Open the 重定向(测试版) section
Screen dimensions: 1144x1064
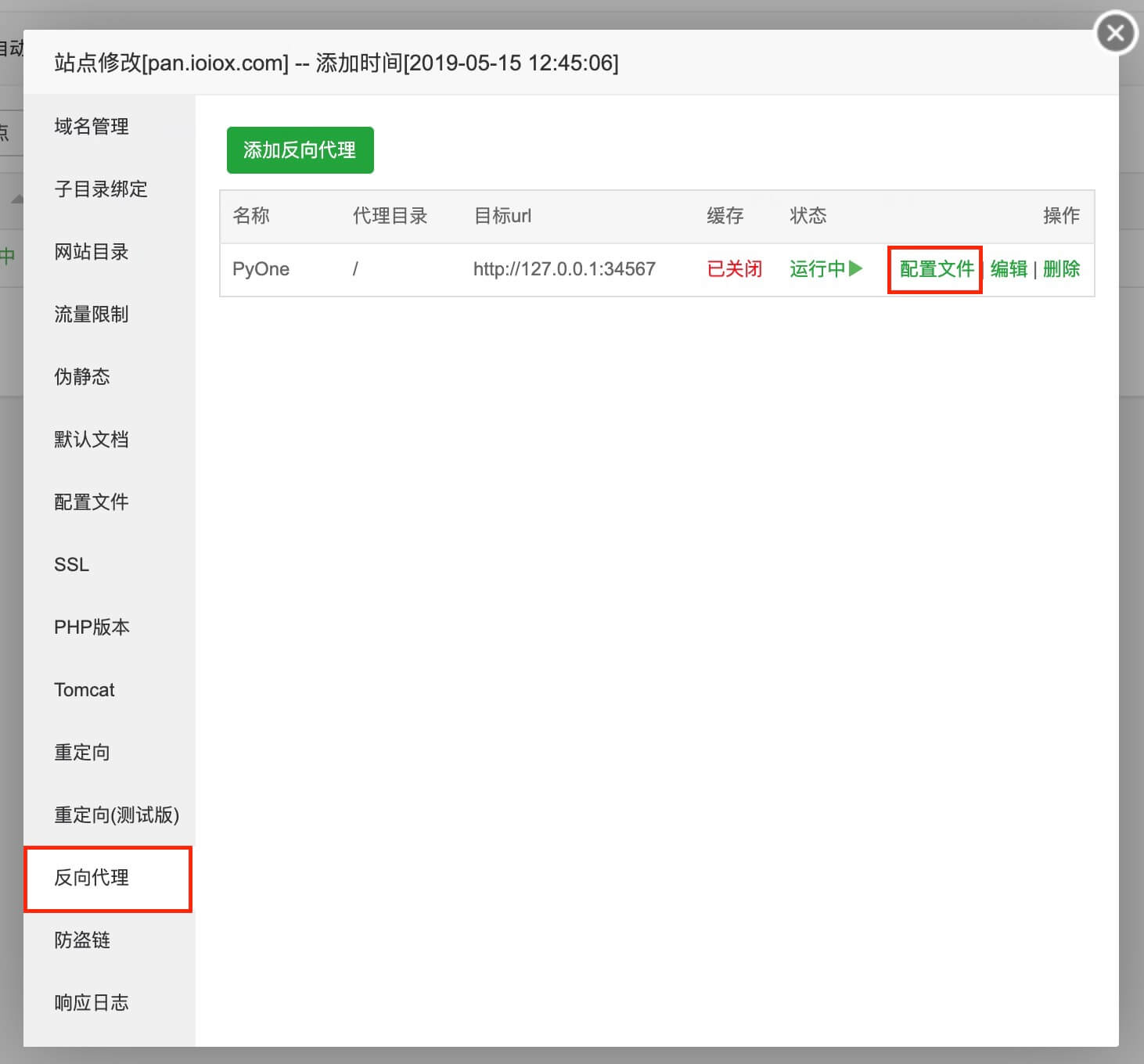click(x=117, y=815)
